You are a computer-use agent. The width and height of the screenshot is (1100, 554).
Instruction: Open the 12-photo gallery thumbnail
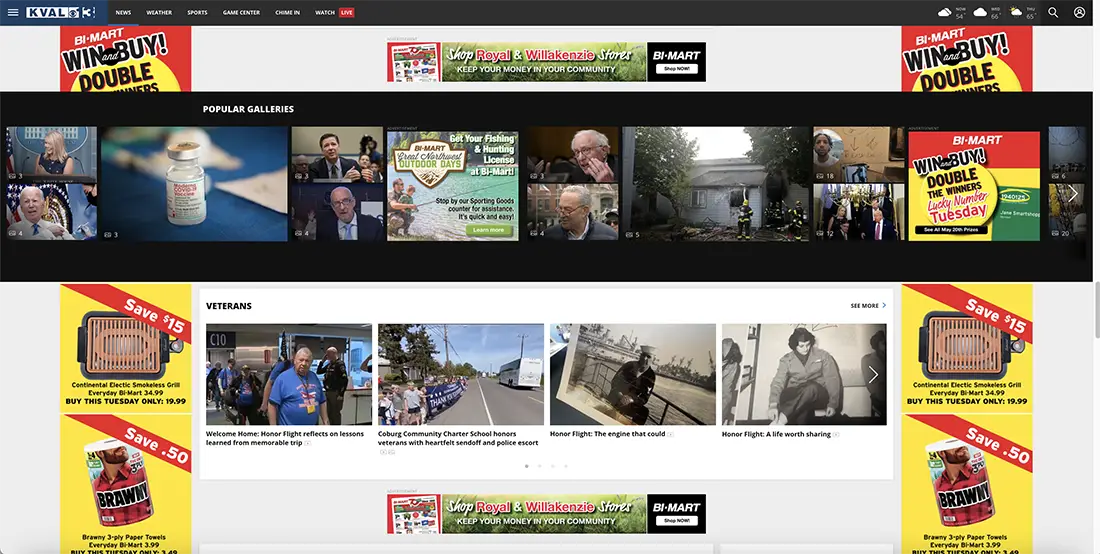pyautogui.click(x=859, y=212)
